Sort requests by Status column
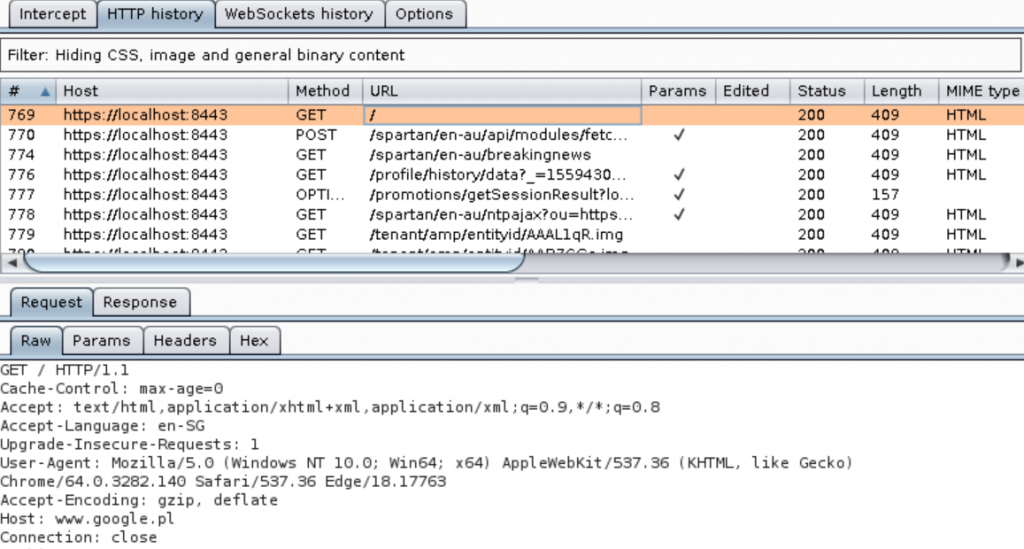 click(821, 91)
